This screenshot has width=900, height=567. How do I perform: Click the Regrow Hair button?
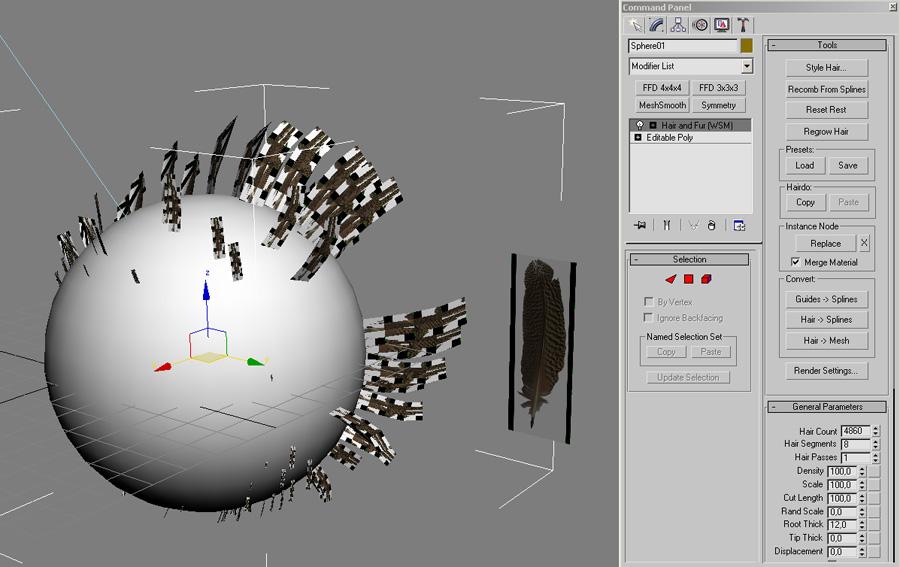point(826,131)
